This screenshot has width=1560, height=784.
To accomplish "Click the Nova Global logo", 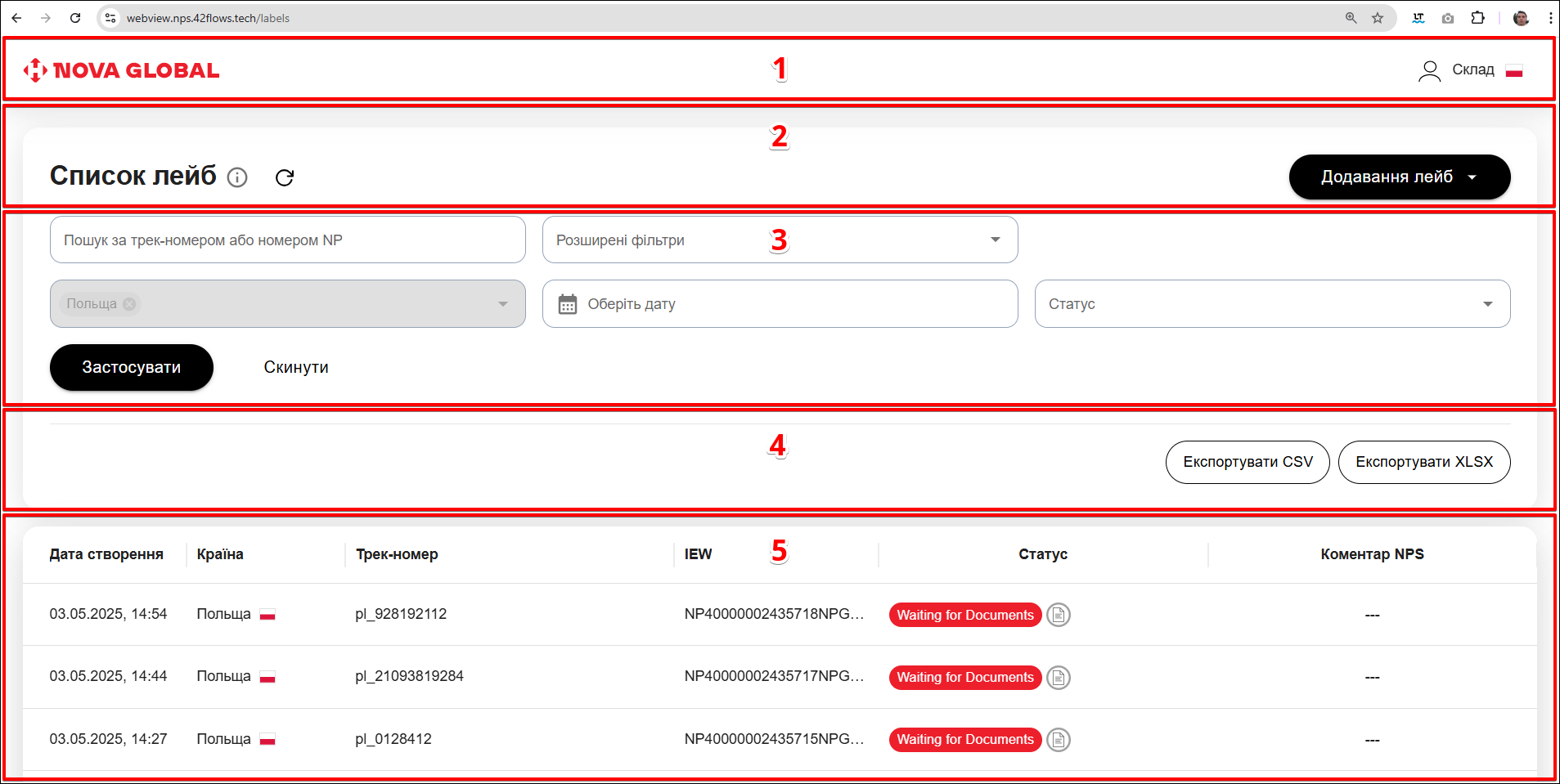I will 122,70.
